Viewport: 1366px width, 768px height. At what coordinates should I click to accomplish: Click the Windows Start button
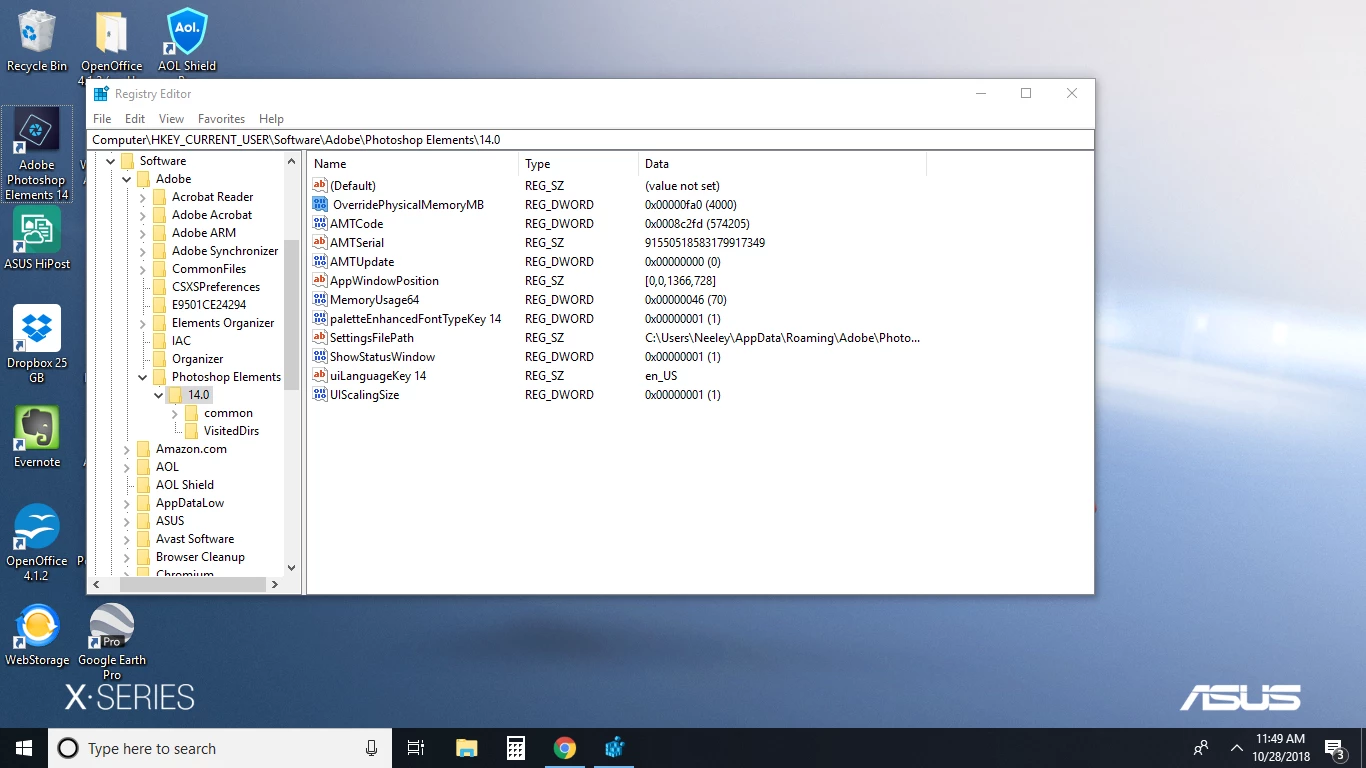point(24,748)
